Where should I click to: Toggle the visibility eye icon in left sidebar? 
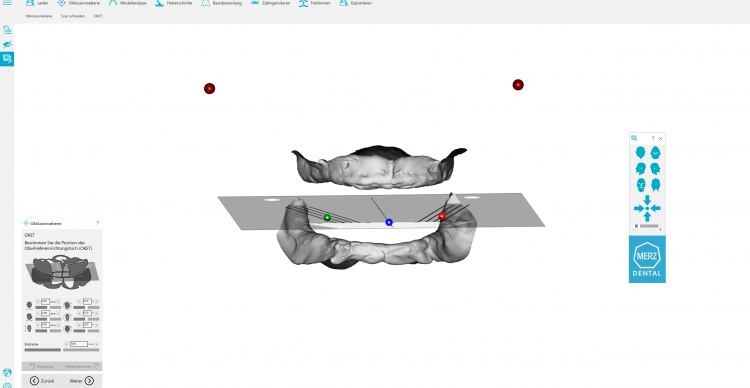click(x=7, y=44)
